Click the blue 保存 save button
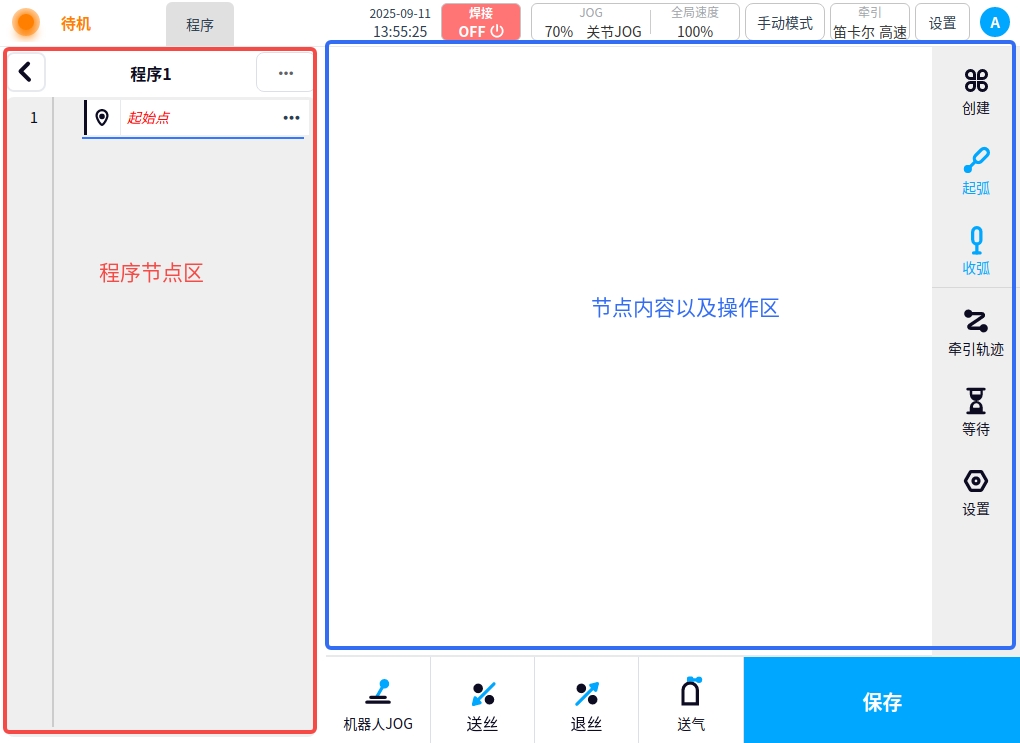This screenshot has width=1020, height=743. pos(881,701)
